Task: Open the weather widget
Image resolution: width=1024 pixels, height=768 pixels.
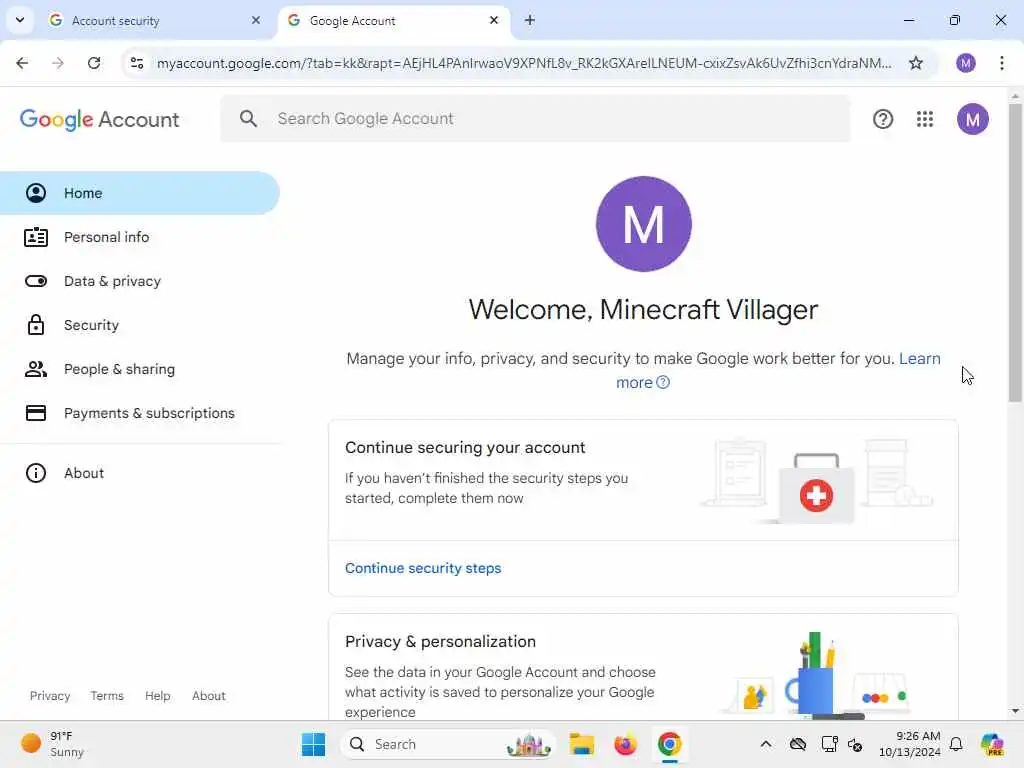Action: click(x=54, y=744)
